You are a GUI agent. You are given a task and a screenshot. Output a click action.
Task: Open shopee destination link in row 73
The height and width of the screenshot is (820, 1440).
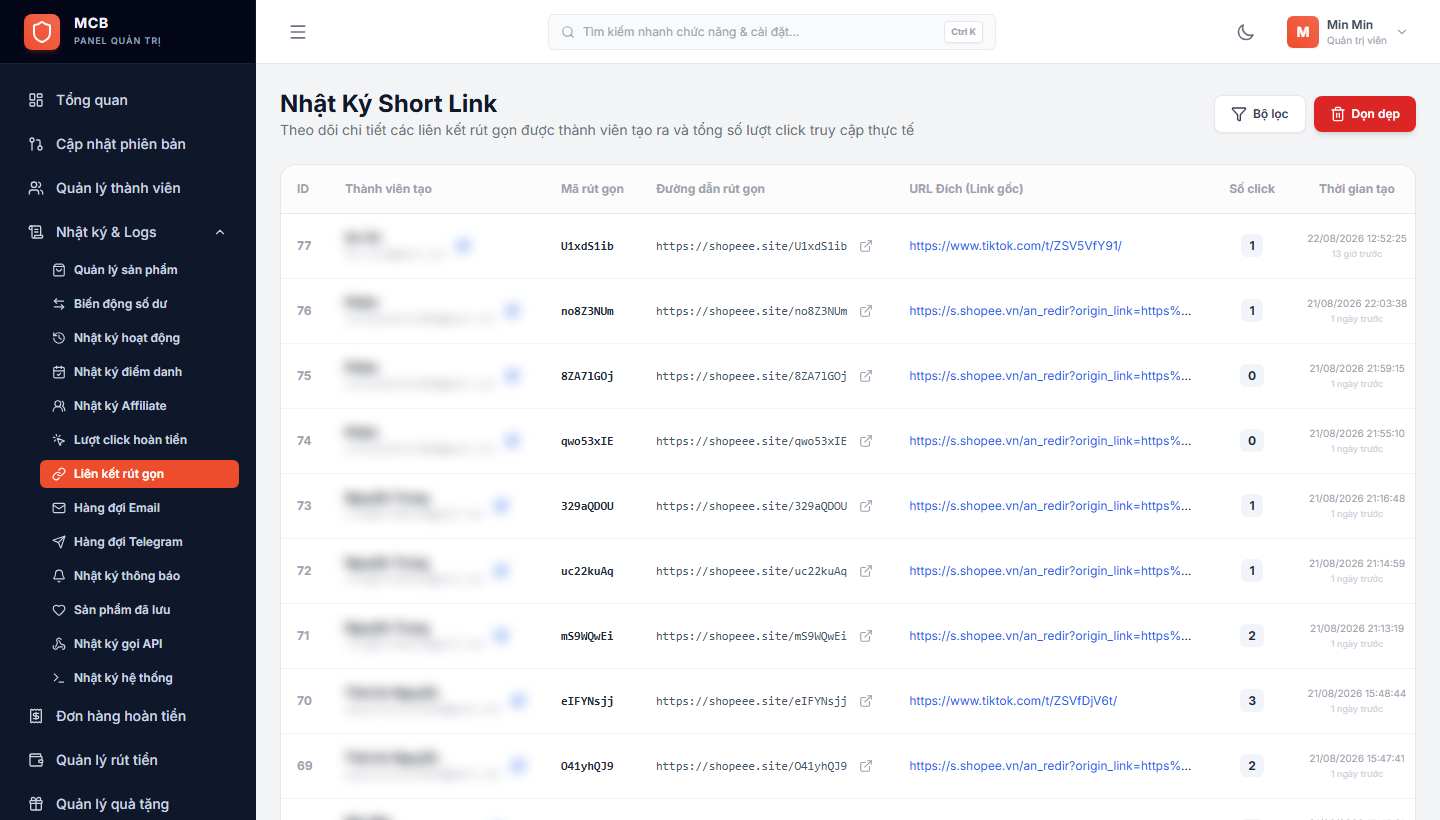1050,506
